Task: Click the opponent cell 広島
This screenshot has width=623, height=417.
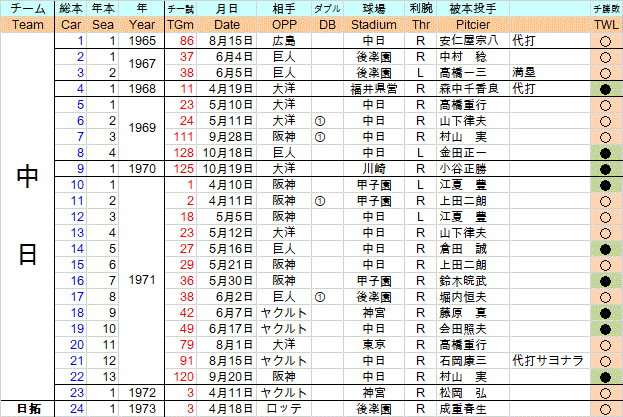Action: (284, 41)
